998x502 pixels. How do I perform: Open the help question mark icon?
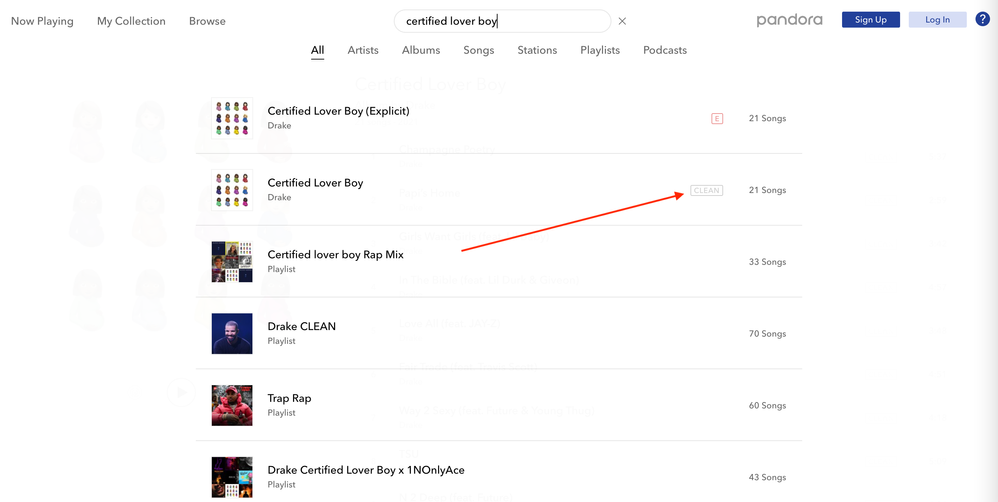982,19
